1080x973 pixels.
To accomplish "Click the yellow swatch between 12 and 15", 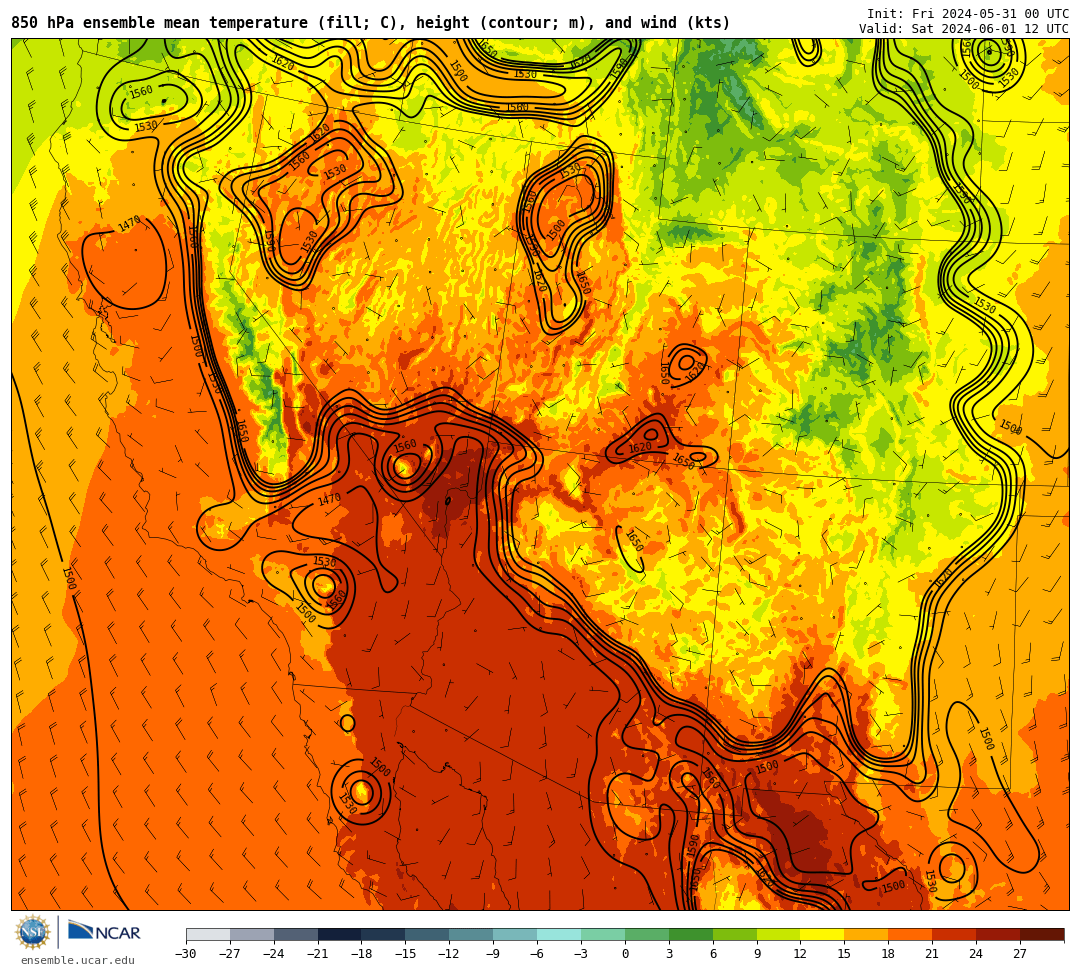I will tap(822, 934).
